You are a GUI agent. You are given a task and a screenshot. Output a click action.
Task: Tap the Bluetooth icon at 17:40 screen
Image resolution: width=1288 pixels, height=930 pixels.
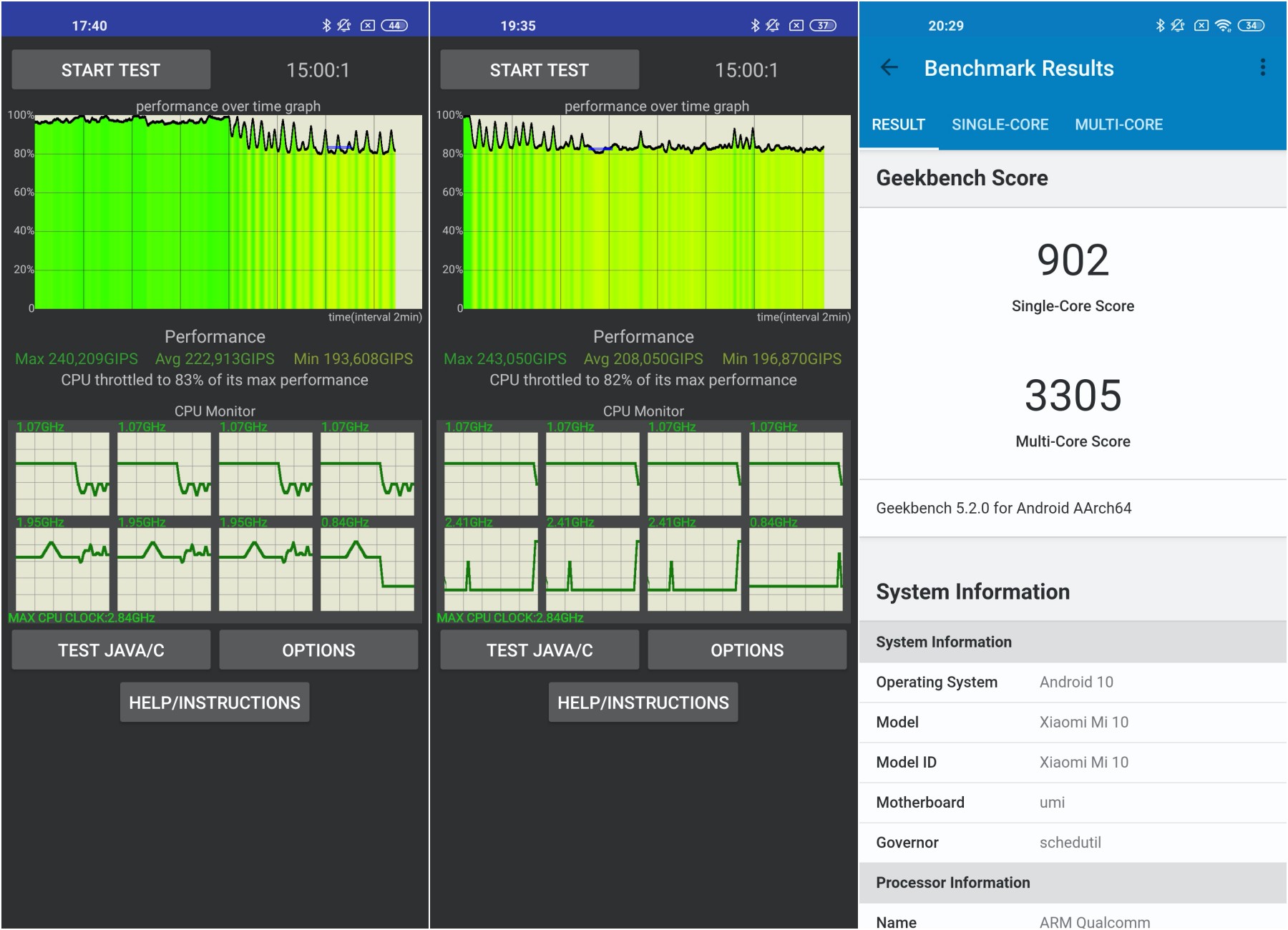tap(326, 26)
